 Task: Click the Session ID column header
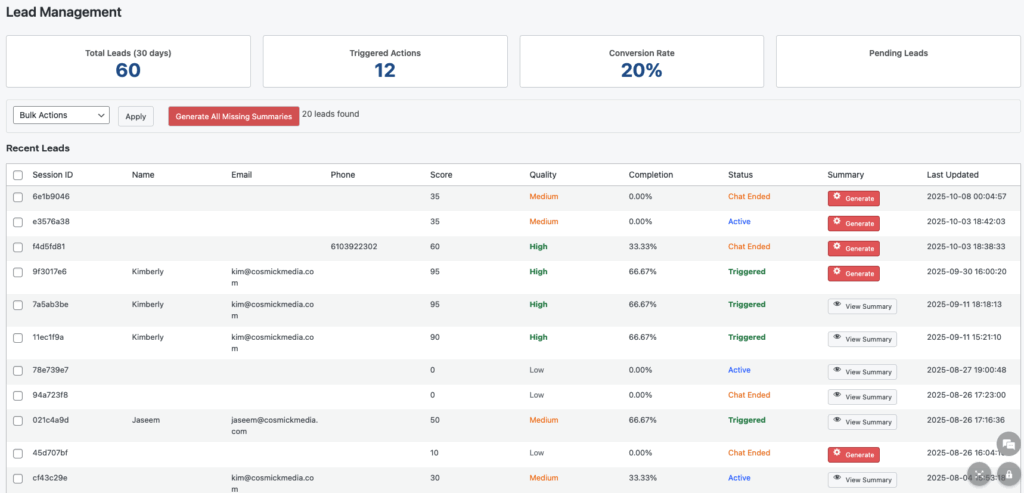(x=53, y=175)
